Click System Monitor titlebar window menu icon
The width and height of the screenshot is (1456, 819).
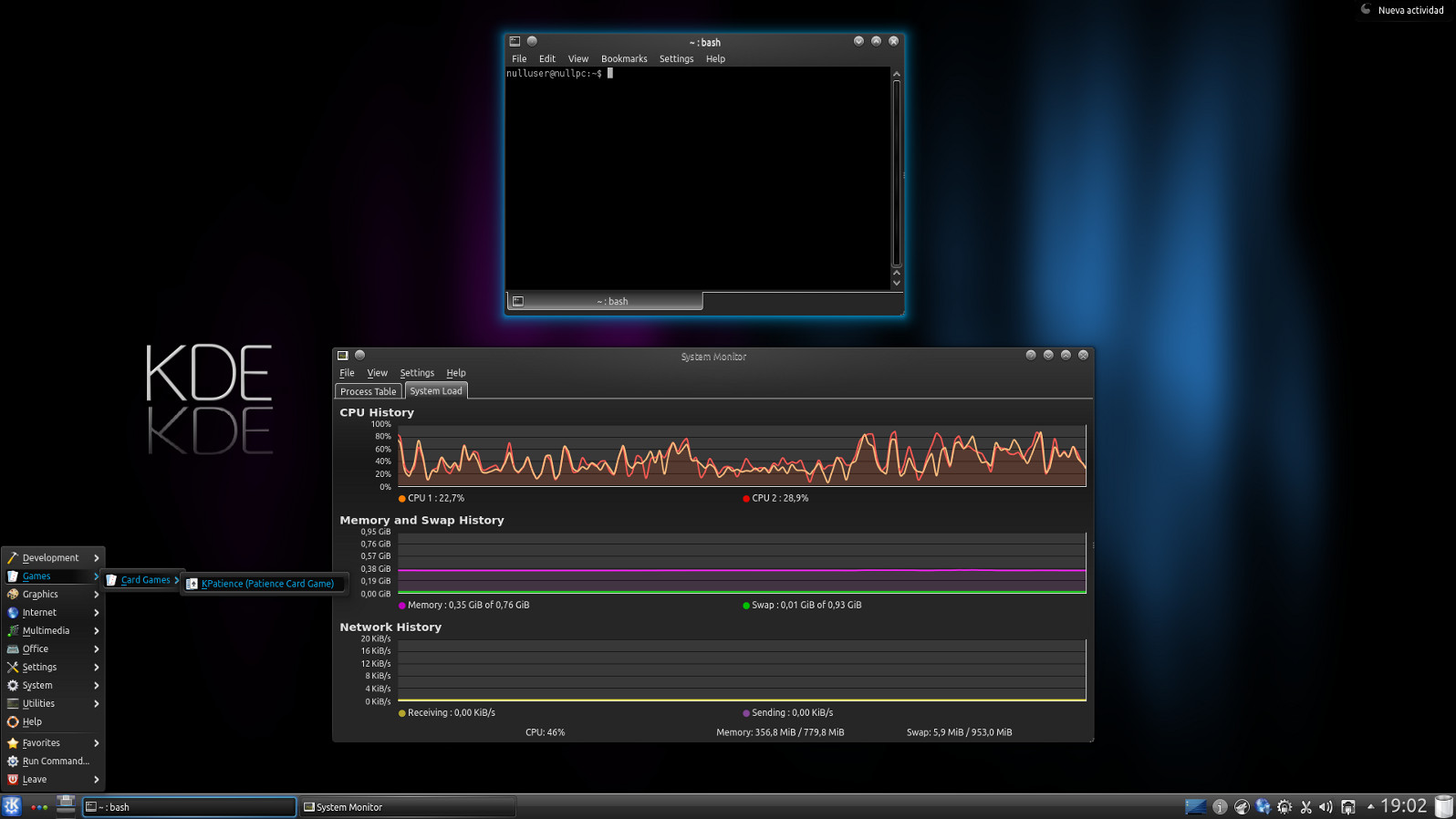343,356
